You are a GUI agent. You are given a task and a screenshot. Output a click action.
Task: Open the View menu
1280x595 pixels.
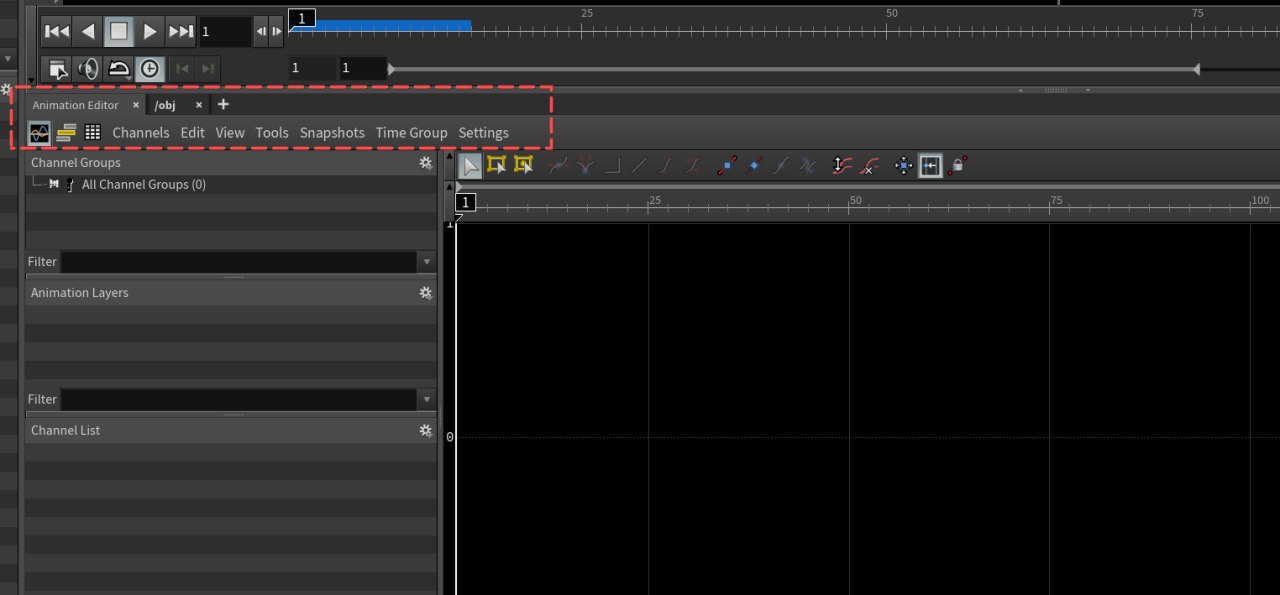pyautogui.click(x=230, y=133)
